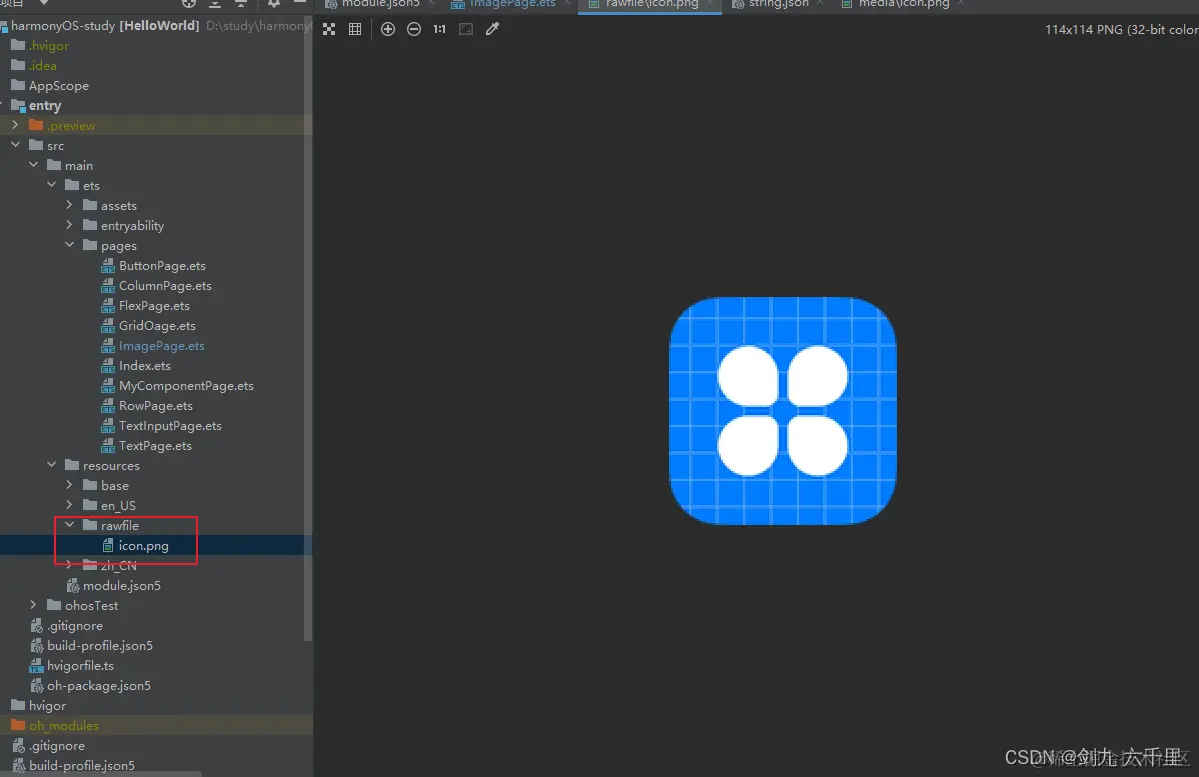
Task: Click RowPage.ets file icon
Action: [109, 406]
